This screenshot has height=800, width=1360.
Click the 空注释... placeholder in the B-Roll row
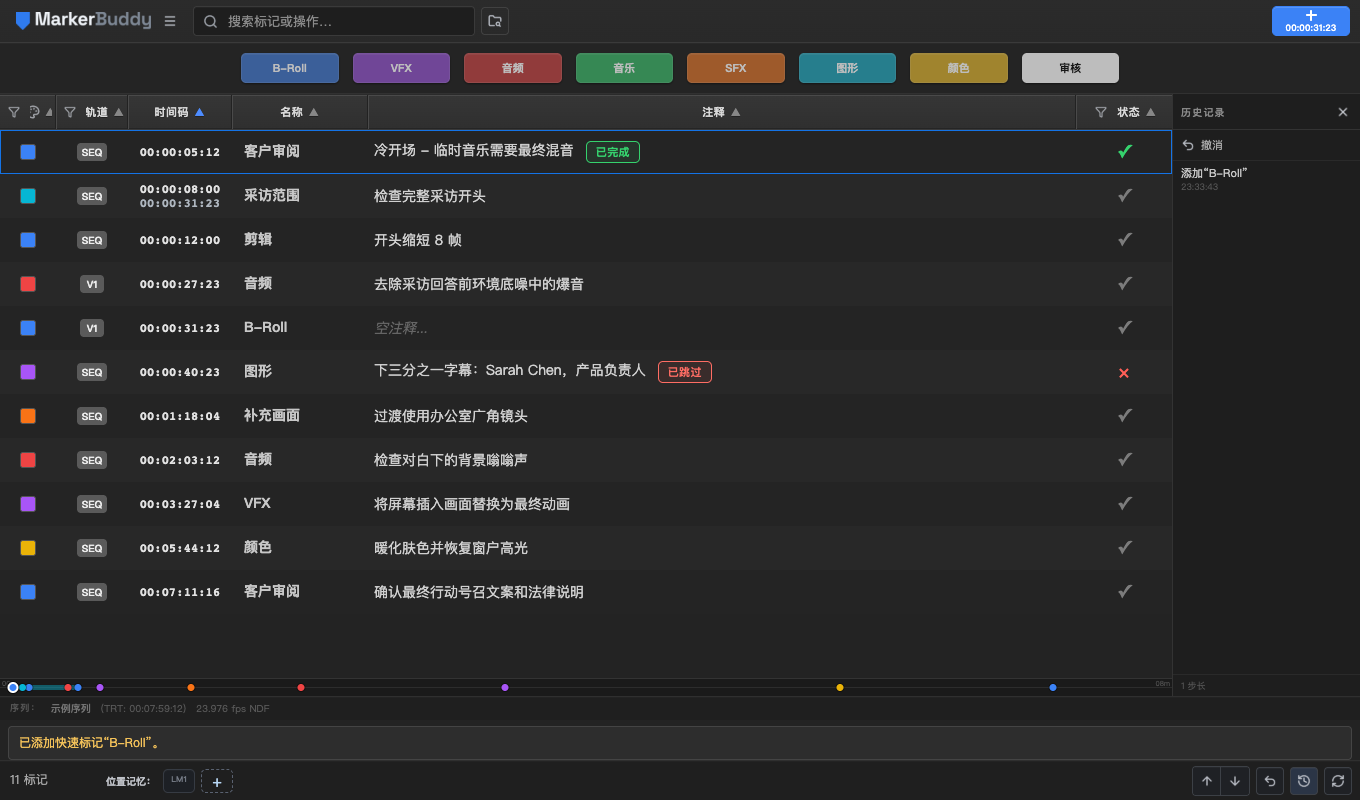(400, 328)
